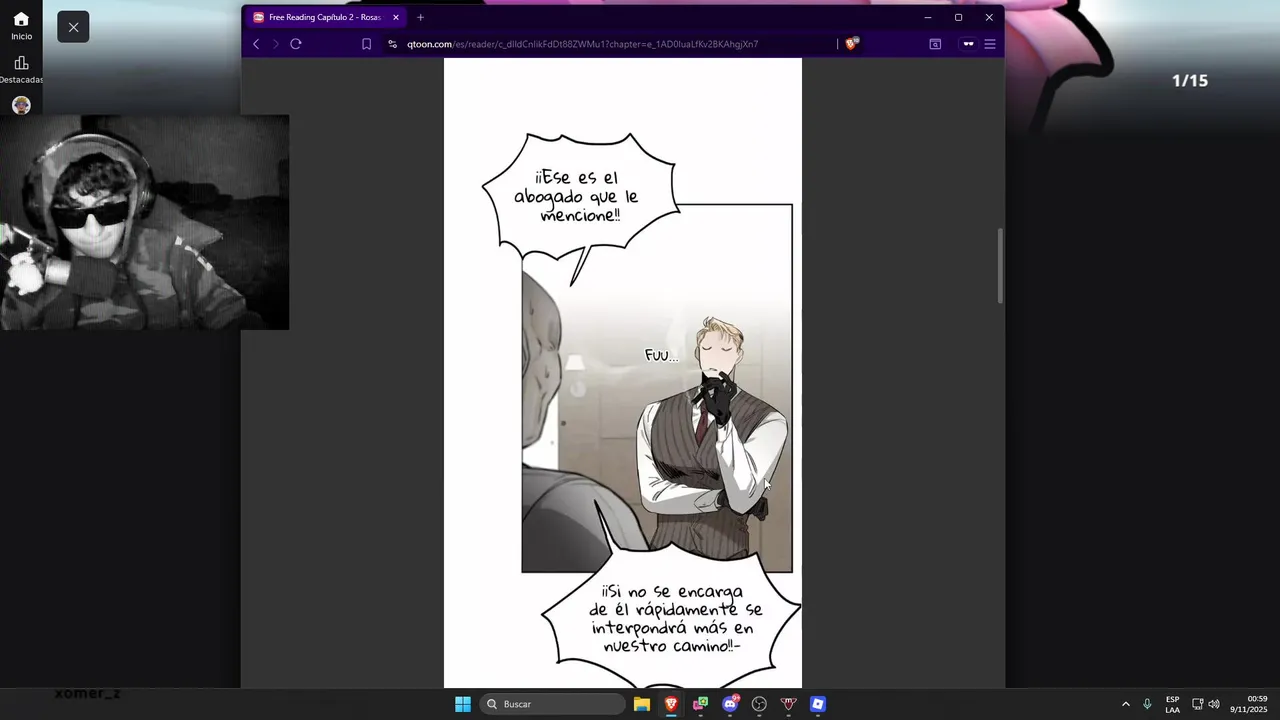The height and width of the screenshot is (720, 1280).
Task: View site settings icon in address bar
Action: (x=392, y=44)
